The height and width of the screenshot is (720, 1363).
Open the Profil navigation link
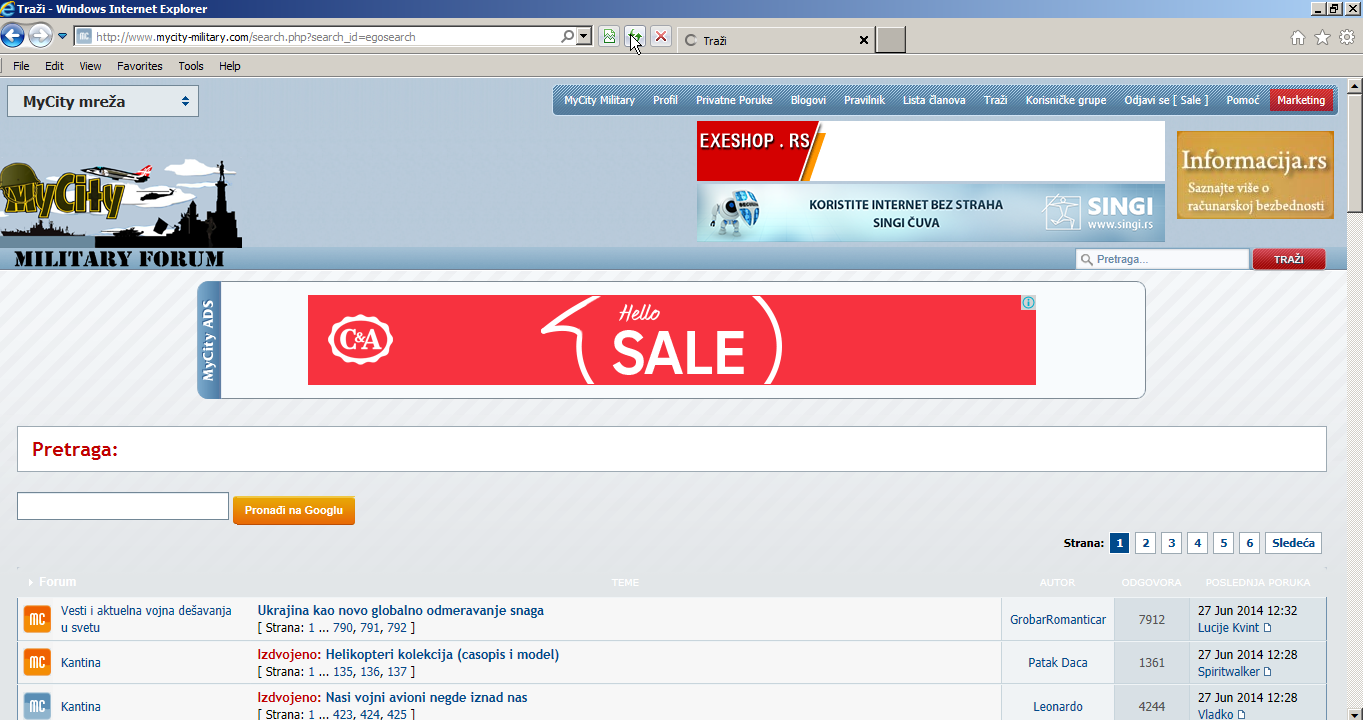coord(665,100)
